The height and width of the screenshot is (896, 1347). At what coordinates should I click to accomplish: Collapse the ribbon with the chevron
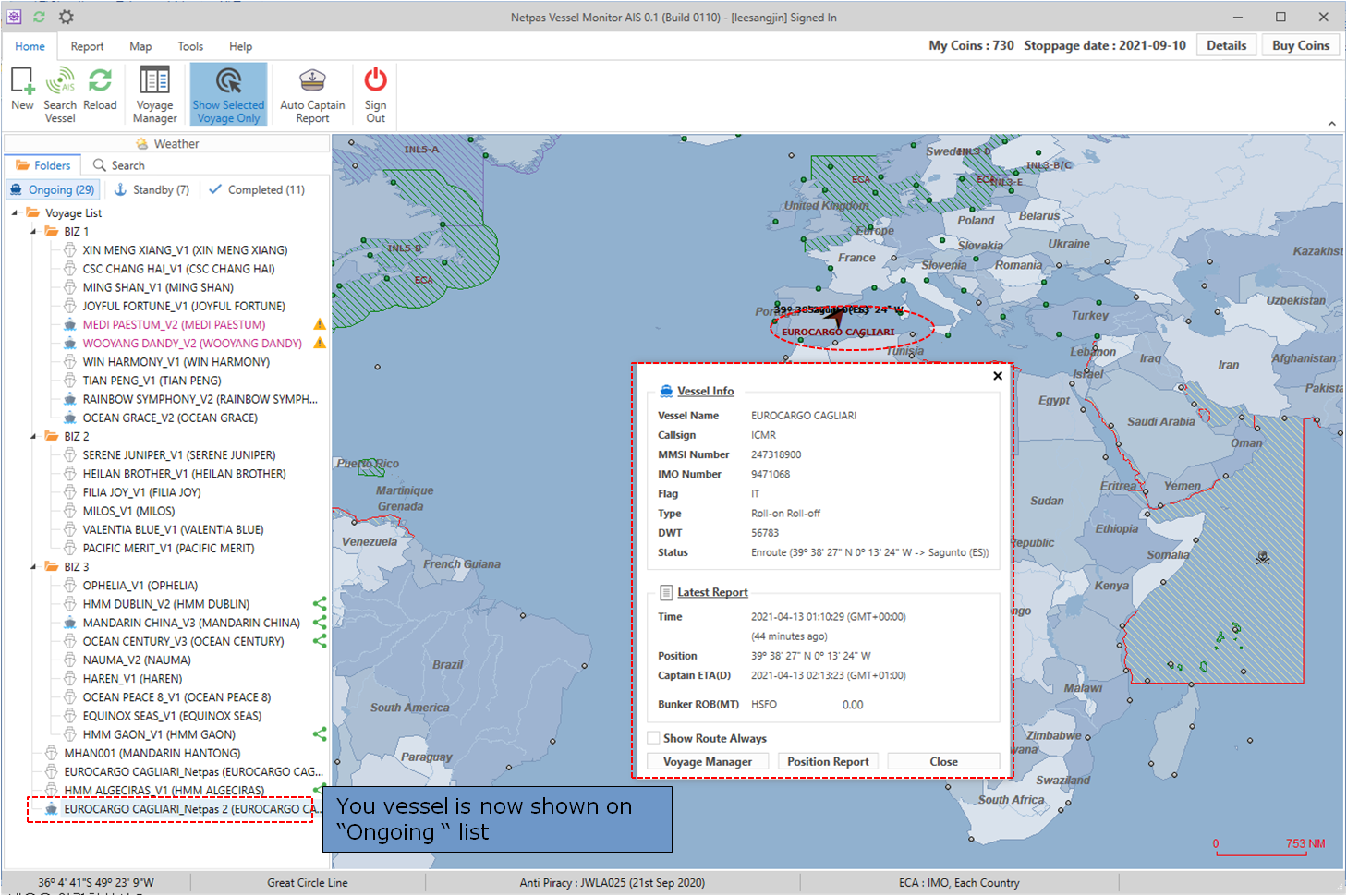coord(1331,124)
